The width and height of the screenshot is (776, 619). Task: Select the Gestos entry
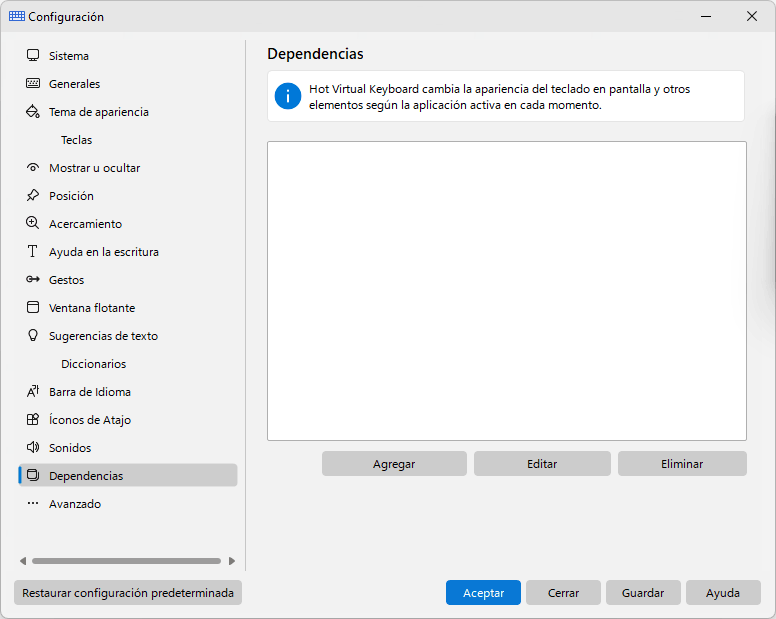(x=128, y=280)
